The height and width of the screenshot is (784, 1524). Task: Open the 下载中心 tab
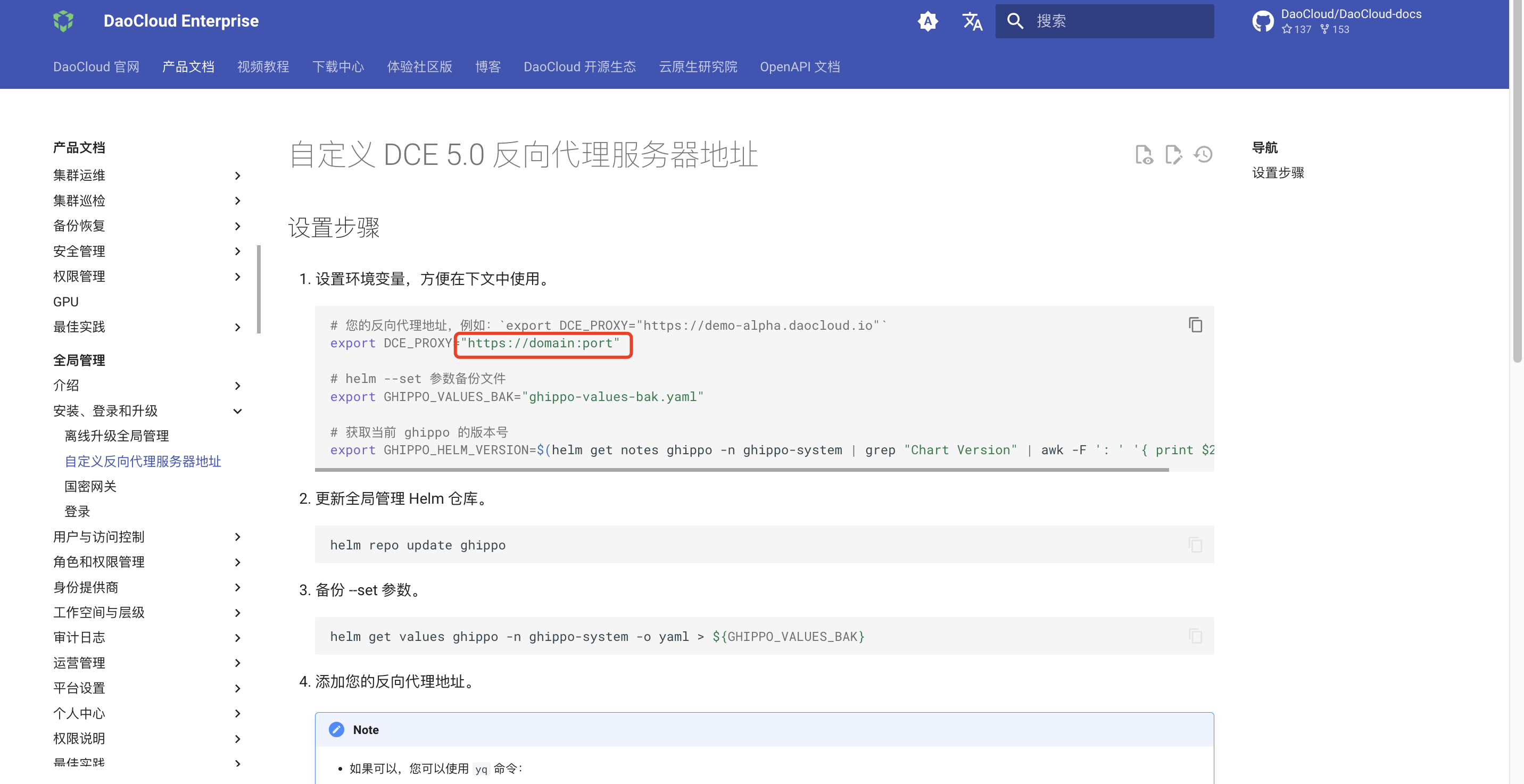tap(338, 67)
